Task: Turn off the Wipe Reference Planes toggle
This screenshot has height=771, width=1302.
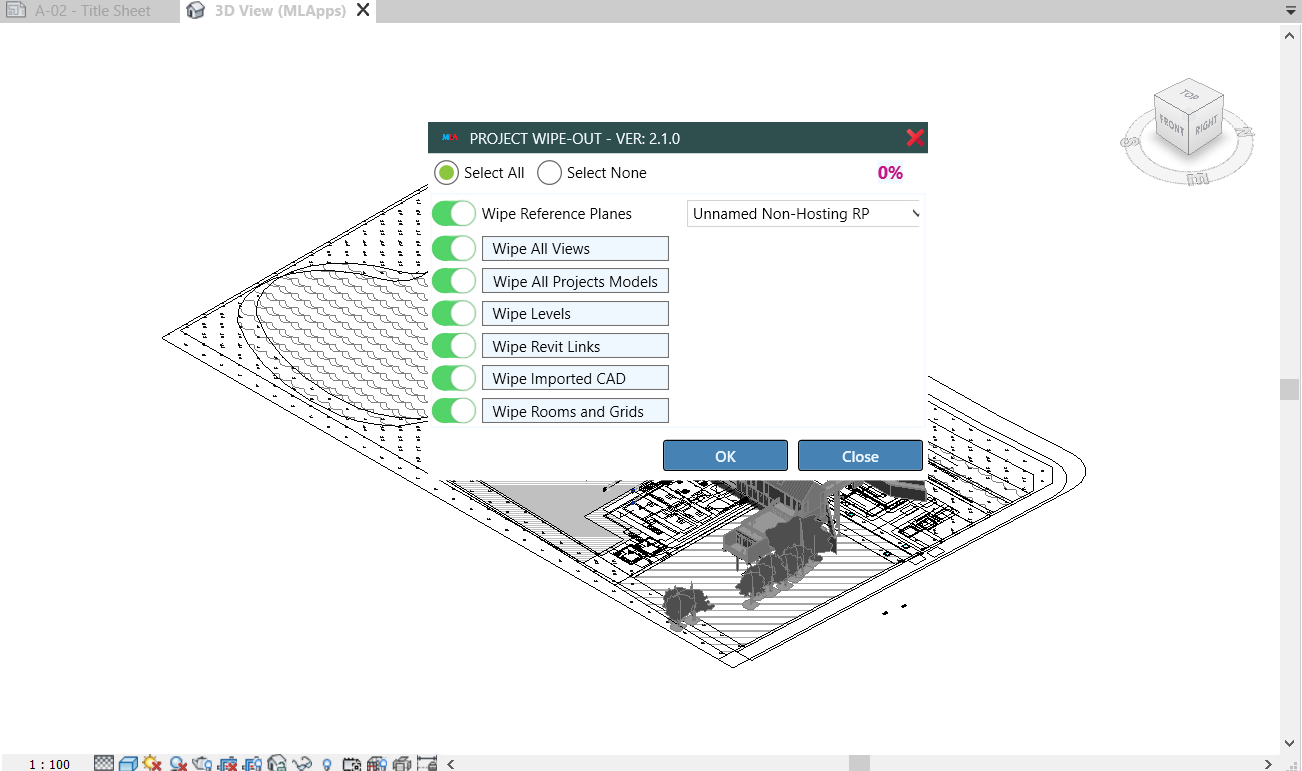Action: click(454, 214)
